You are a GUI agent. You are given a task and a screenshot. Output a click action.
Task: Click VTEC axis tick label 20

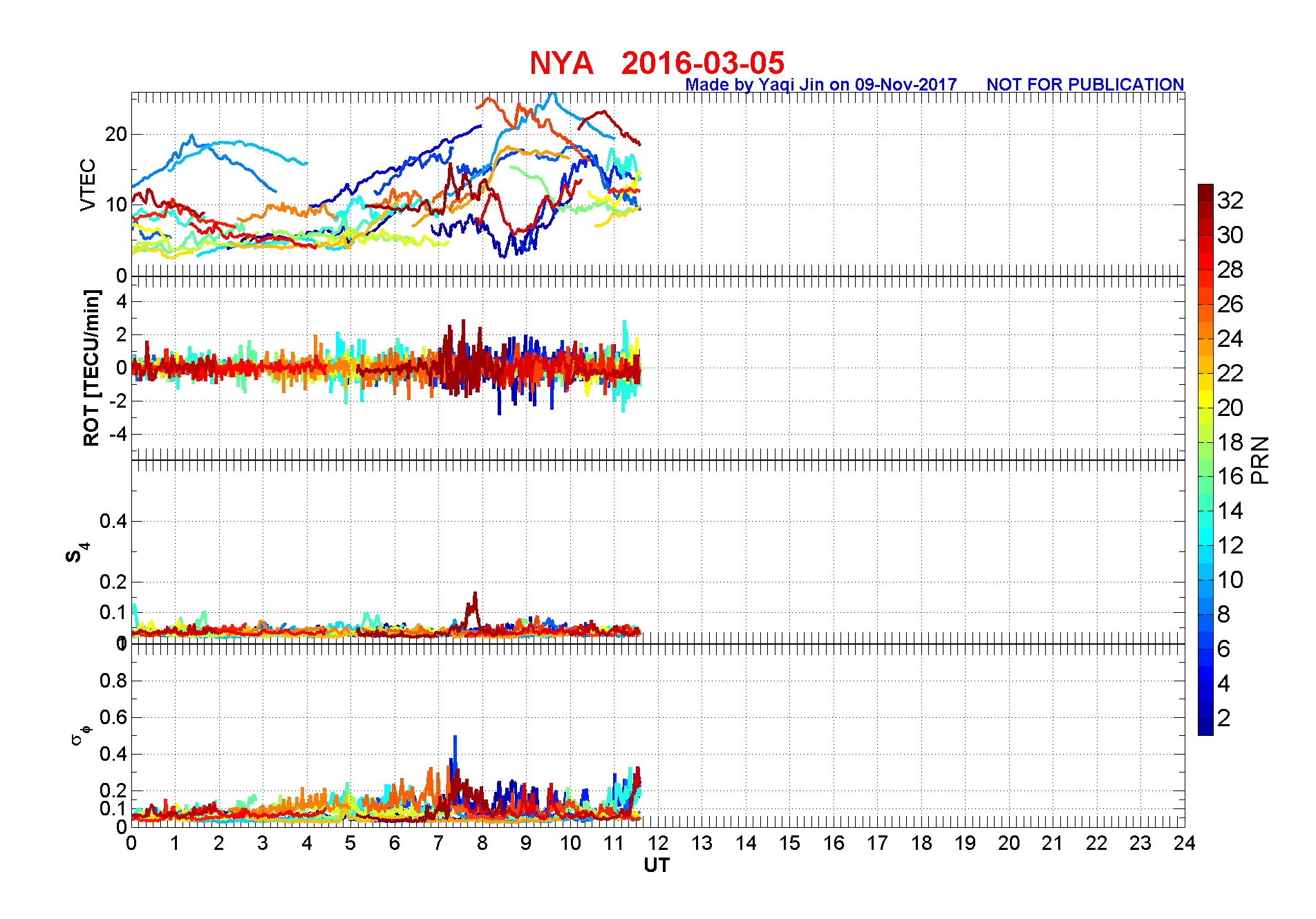tap(116, 134)
